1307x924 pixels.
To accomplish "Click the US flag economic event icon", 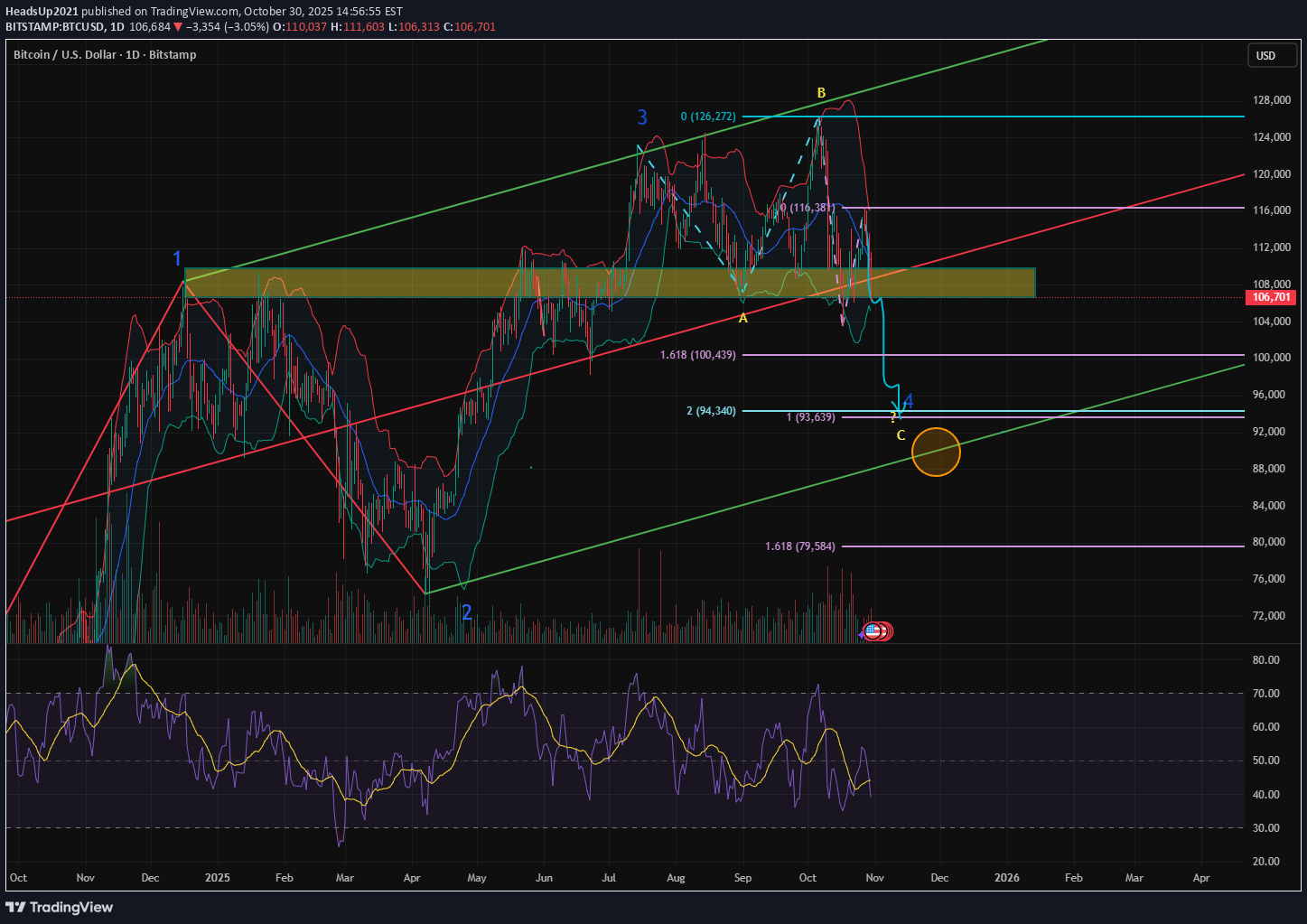I will [873, 631].
